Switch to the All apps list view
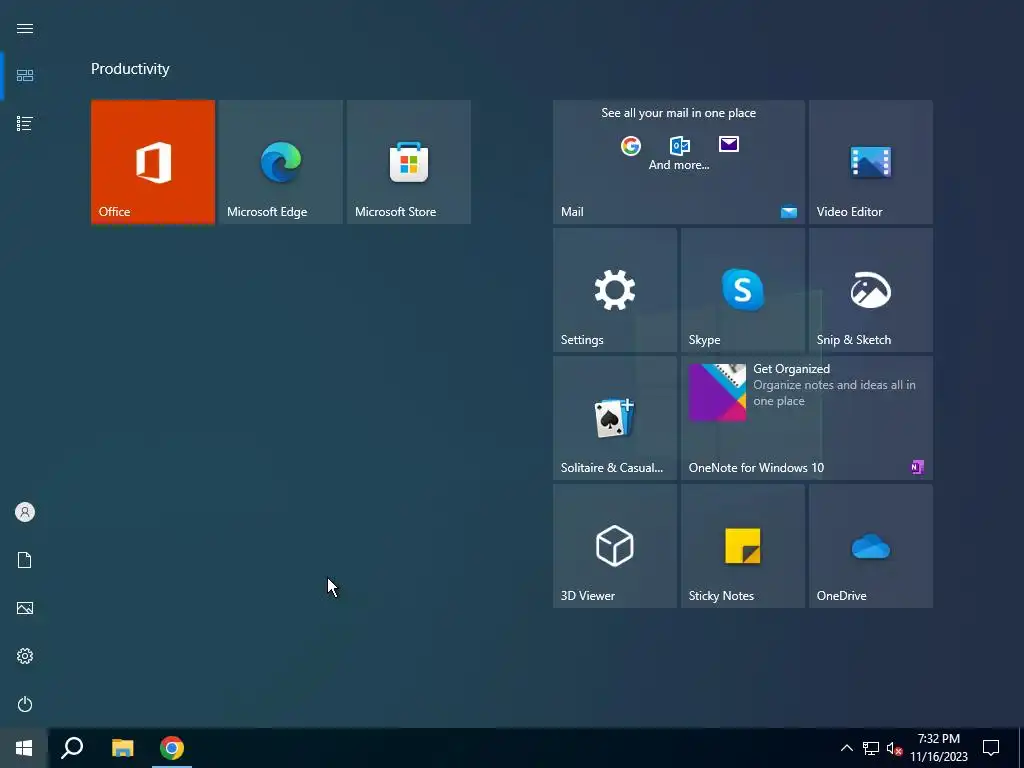 [25, 123]
